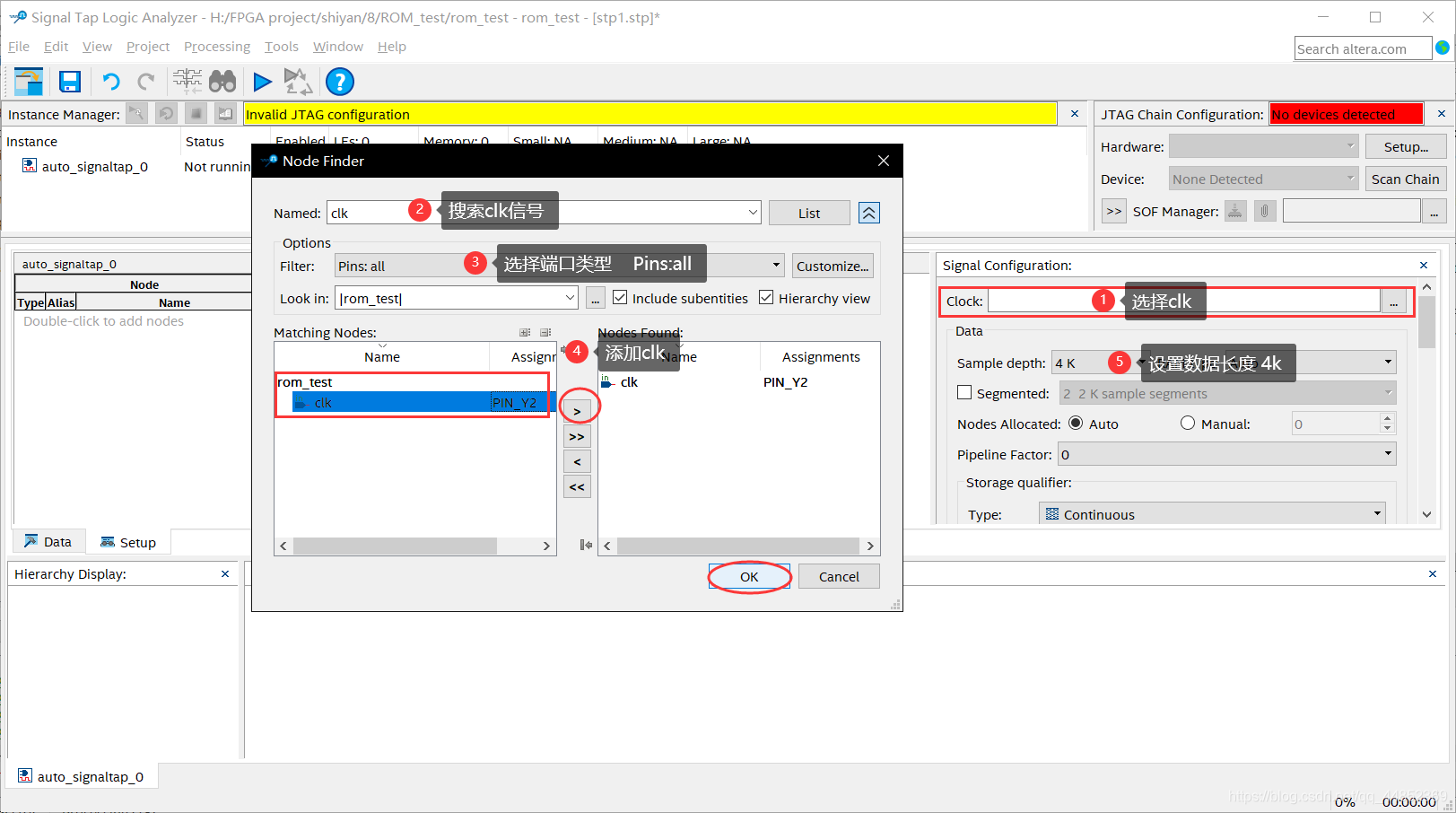This screenshot has width=1456, height=813.
Task: Undo the last action
Action: point(111,82)
